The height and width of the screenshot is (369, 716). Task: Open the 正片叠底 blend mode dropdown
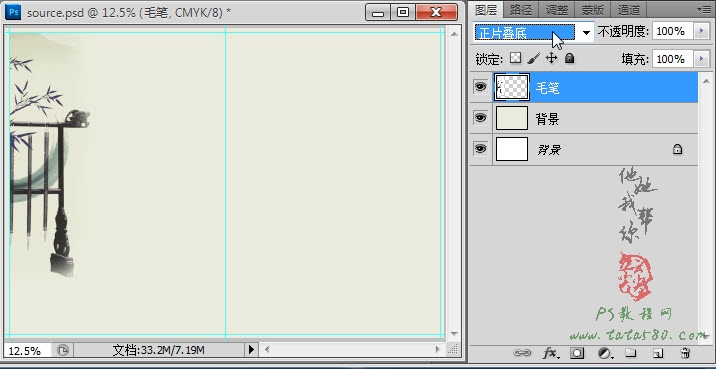(x=534, y=32)
